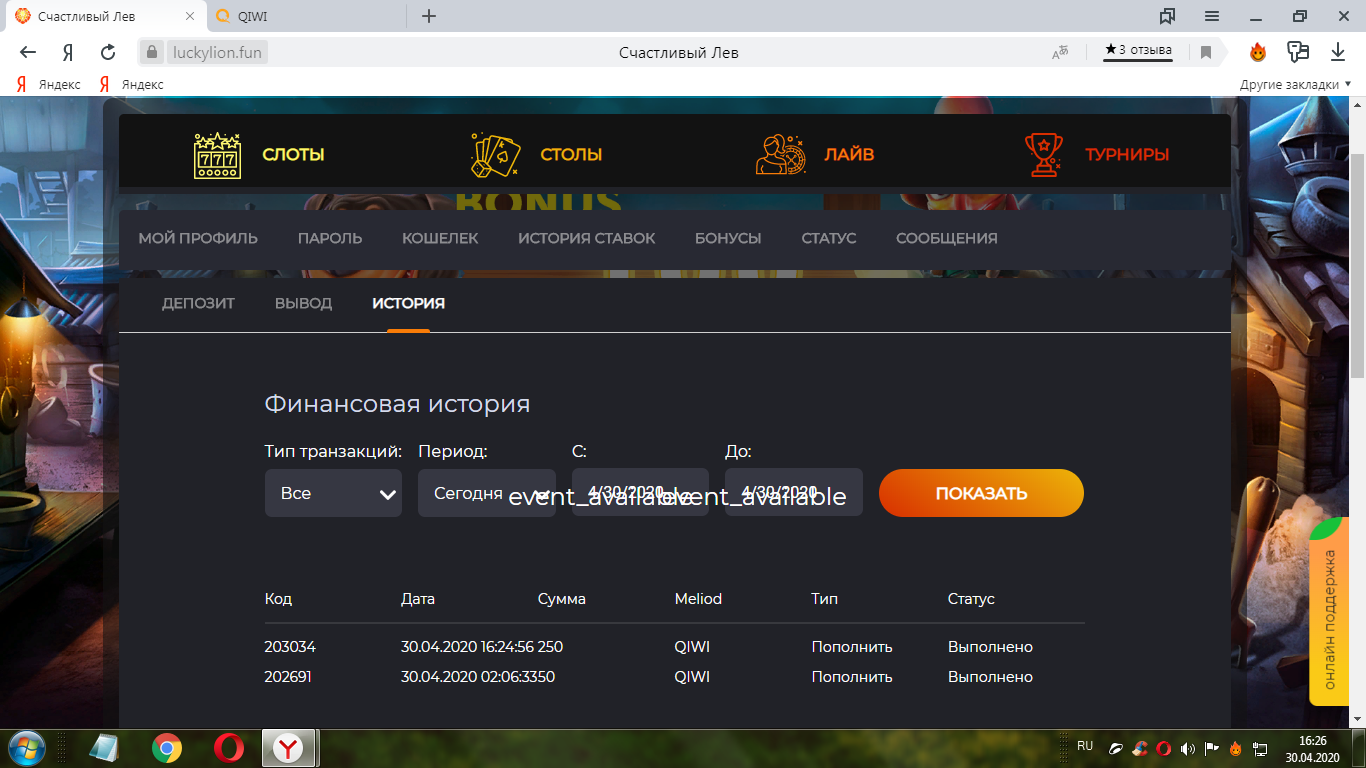Open the Столы card tables category
The height and width of the screenshot is (768, 1366).
tap(537, 155)
